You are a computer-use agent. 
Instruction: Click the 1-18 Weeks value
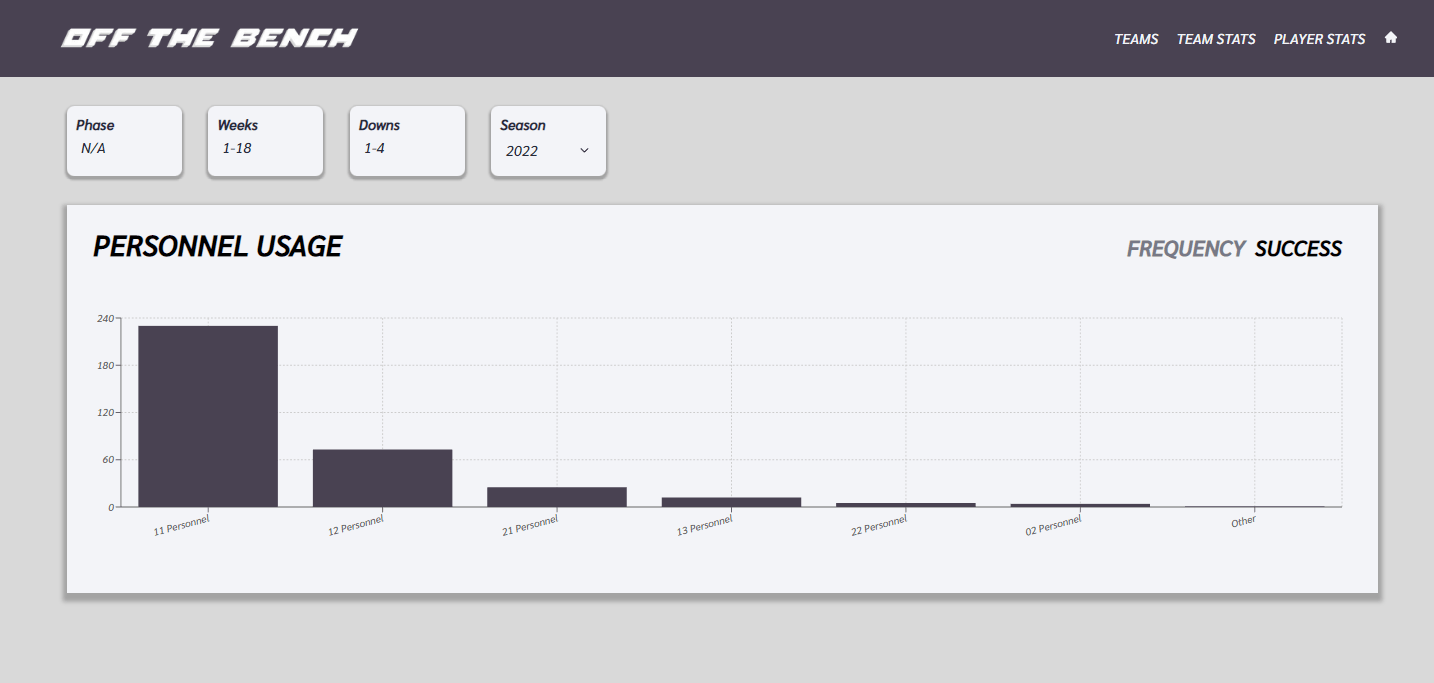237,148
